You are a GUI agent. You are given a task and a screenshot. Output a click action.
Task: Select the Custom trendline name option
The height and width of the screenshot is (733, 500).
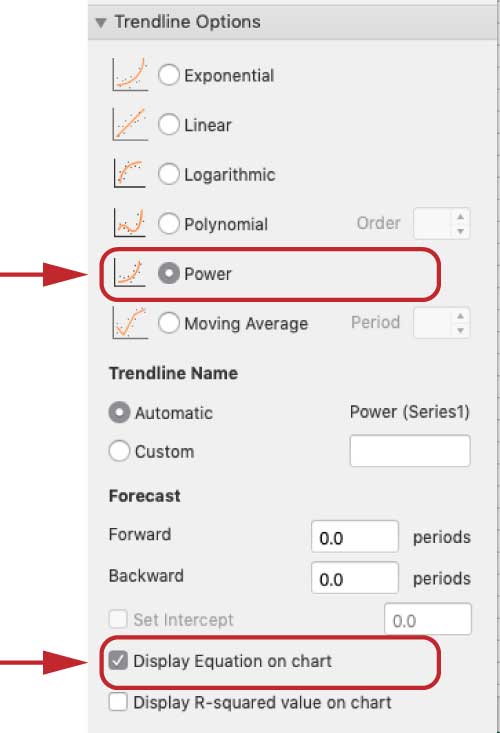coord(119,451)
